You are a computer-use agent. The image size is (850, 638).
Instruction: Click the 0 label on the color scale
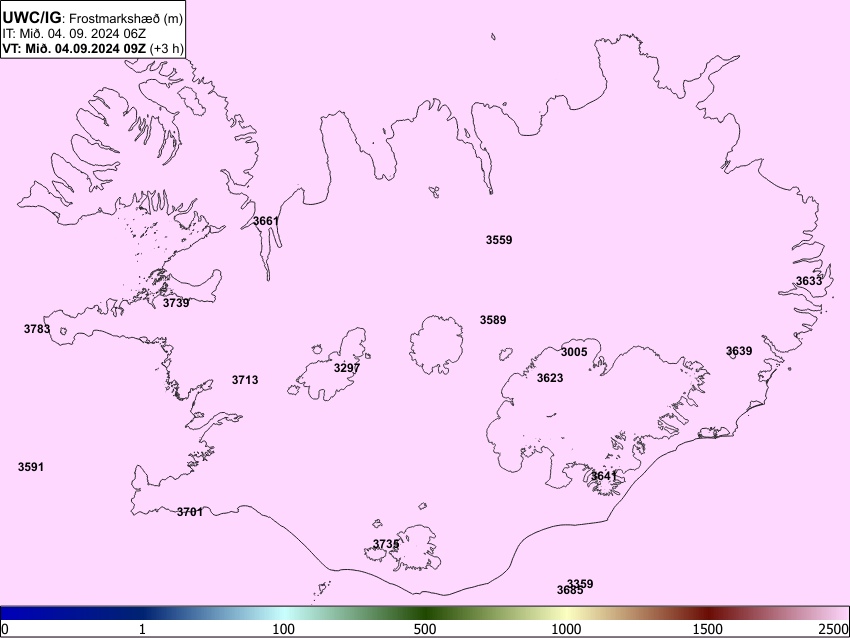(5, 629)
